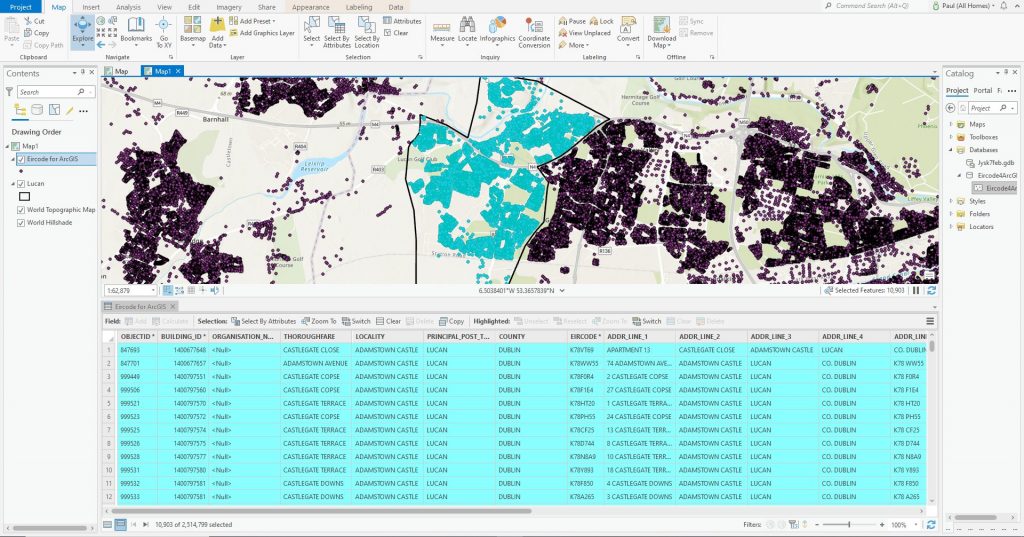The width and height of the screenshot is (1024, 537).
Task: Open the Coordinate Conversion tool
Action: [x=534, y=32]
